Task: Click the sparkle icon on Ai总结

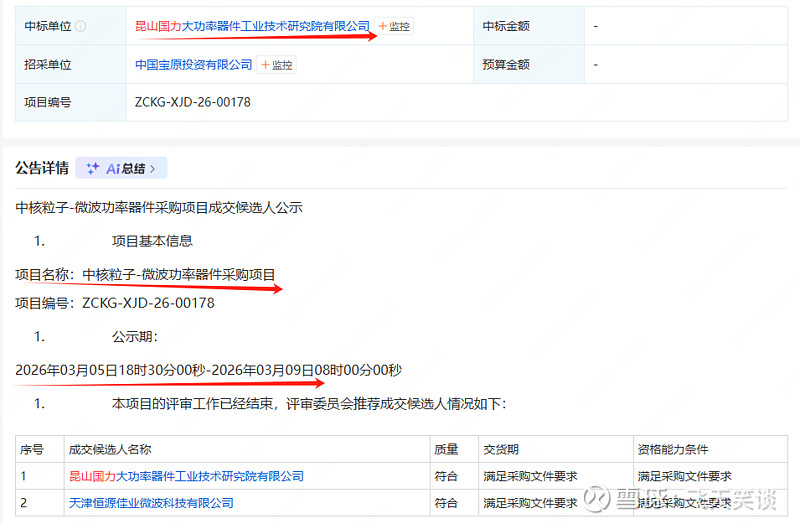Action: point(92,168)
